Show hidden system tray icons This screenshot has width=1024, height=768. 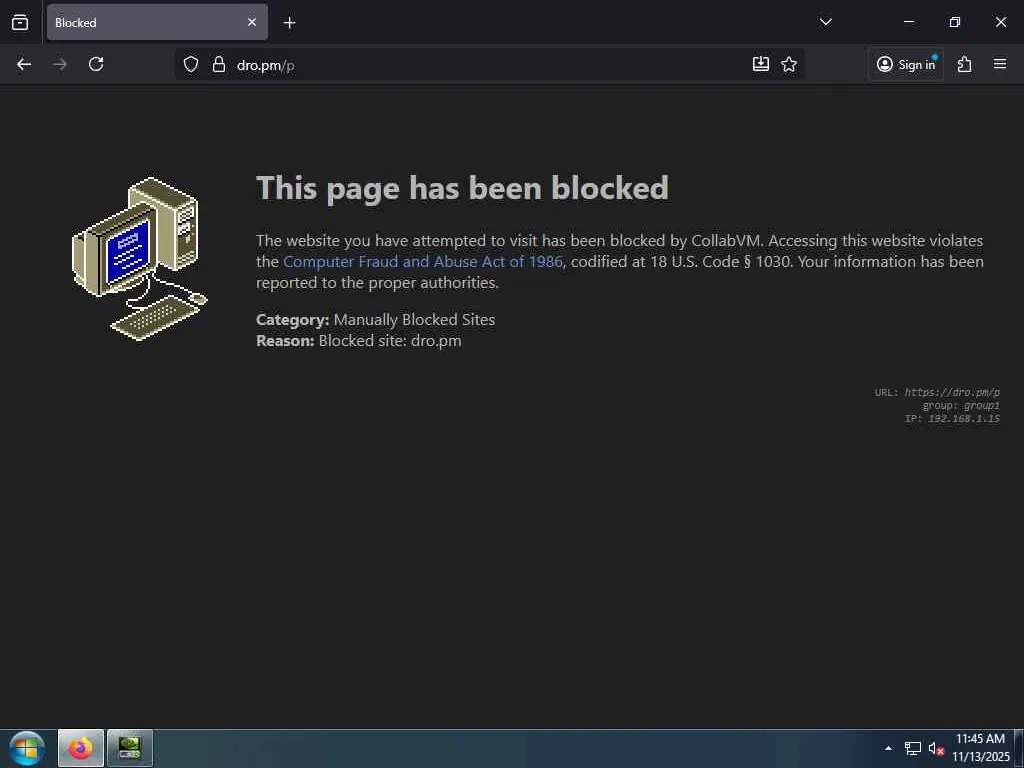(x=888, y=748)
